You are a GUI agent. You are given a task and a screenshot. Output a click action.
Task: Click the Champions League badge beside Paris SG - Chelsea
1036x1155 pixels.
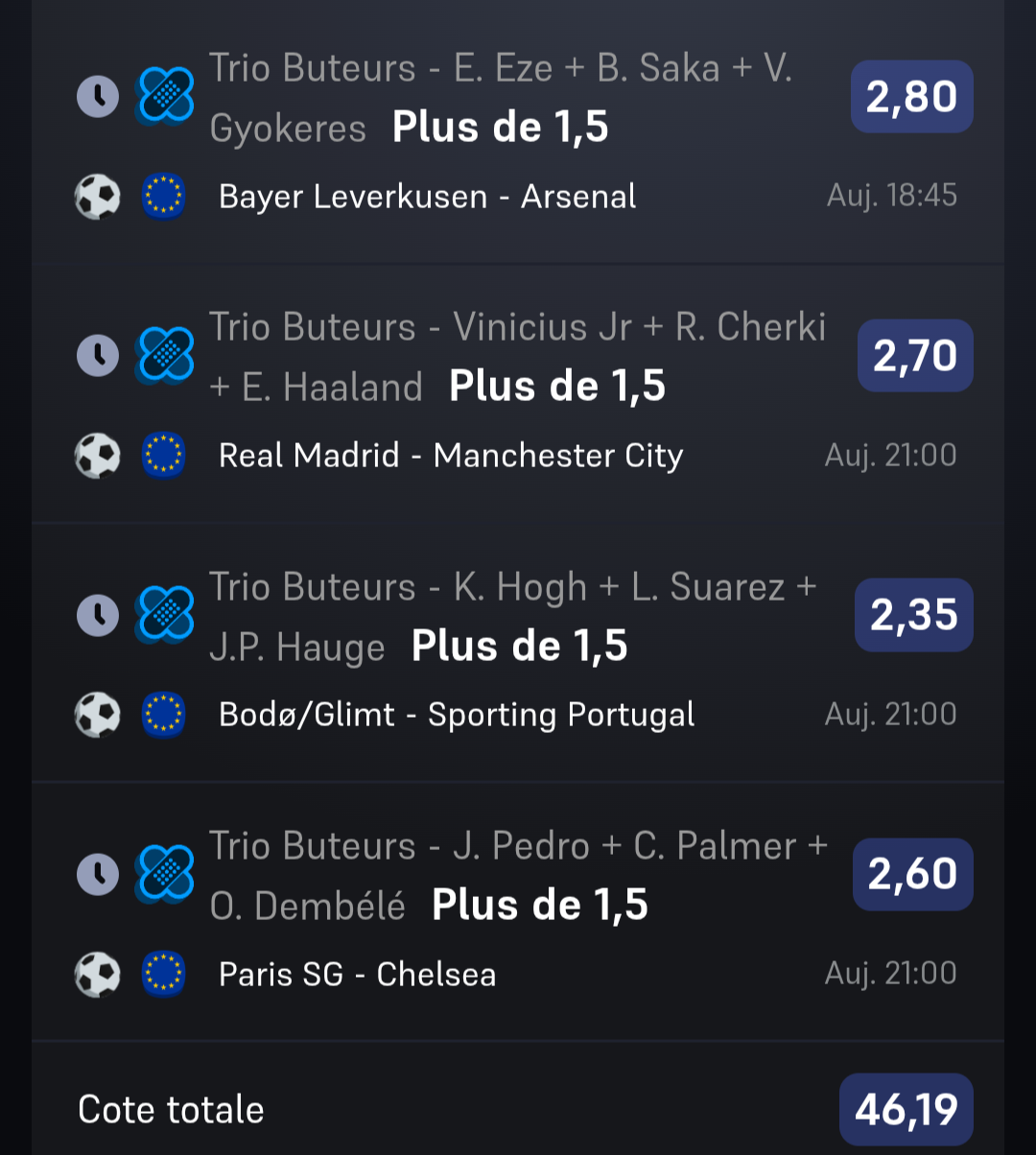[164, 975]
